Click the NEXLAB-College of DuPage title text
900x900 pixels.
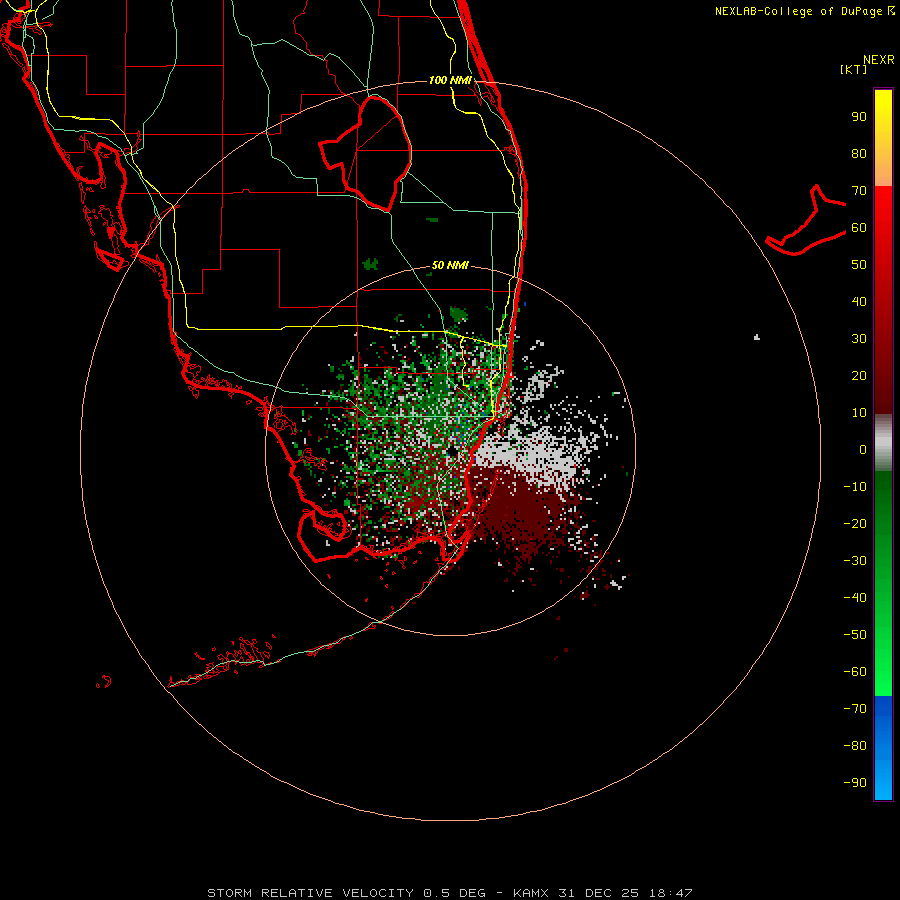click(x=798, y=11)
